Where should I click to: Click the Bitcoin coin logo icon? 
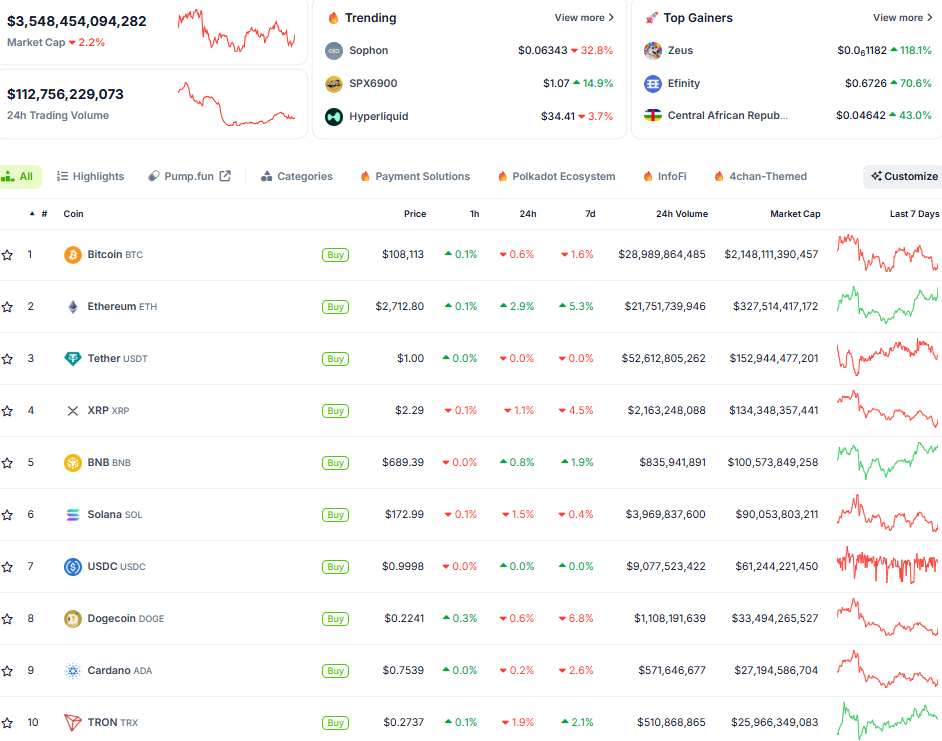(x=73, y=255)
